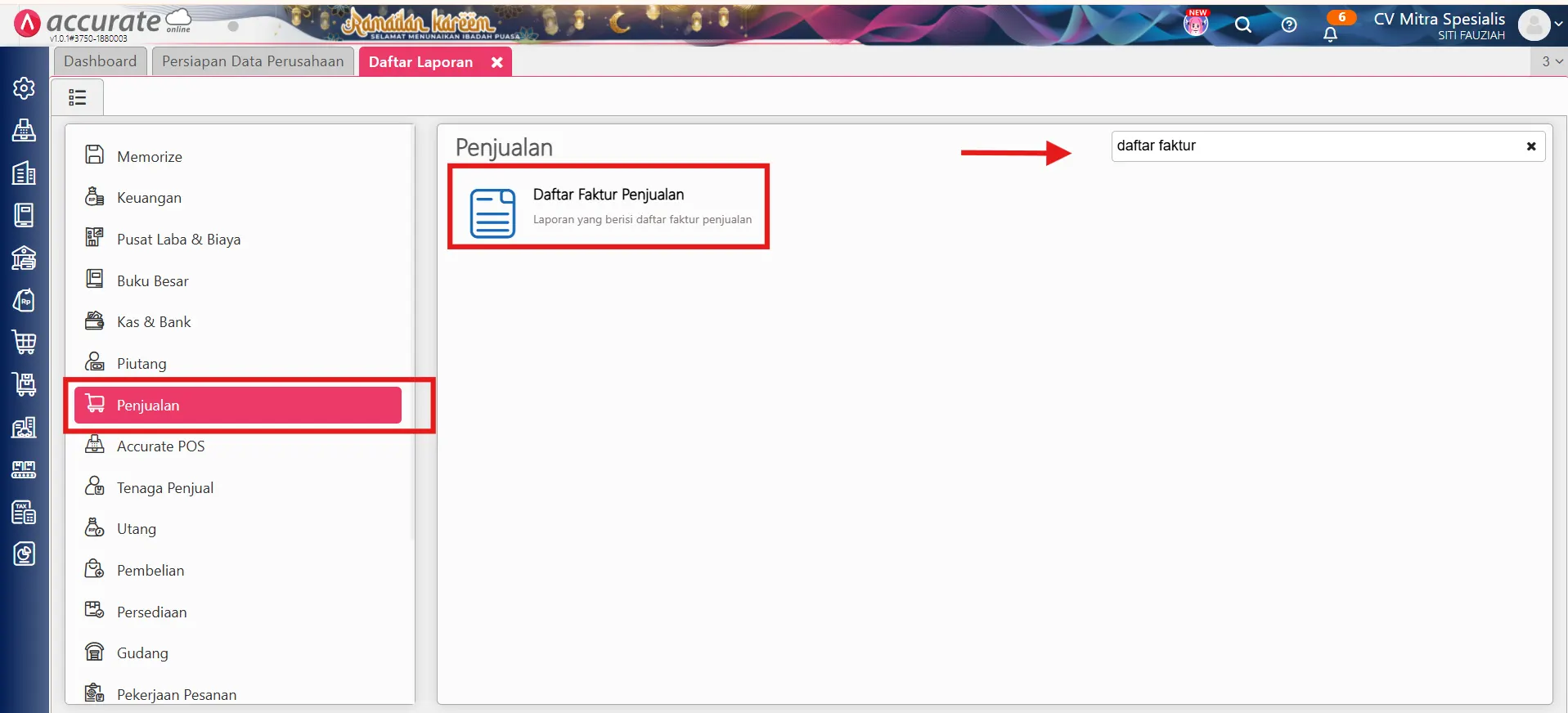Click the report search input field
This screenshot has width=1568, height=713.
pos(1309,146)
